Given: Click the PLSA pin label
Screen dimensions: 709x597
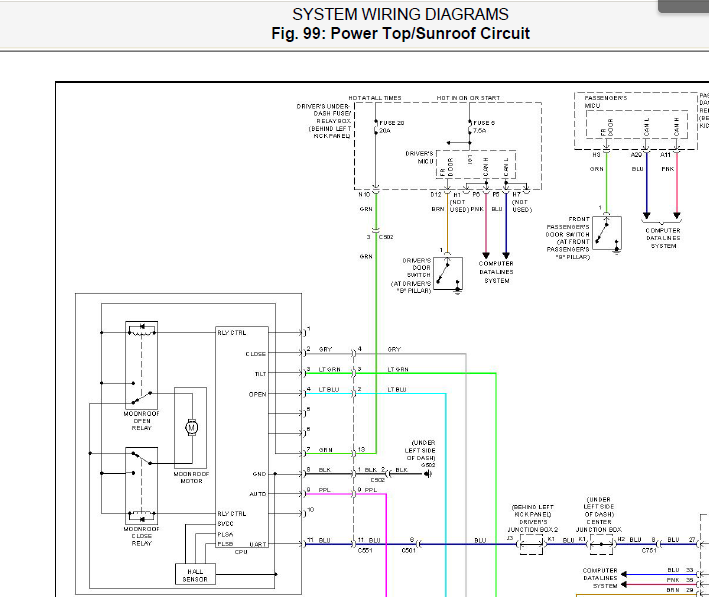Looking at the screenshot, I should tap(225, 535).
